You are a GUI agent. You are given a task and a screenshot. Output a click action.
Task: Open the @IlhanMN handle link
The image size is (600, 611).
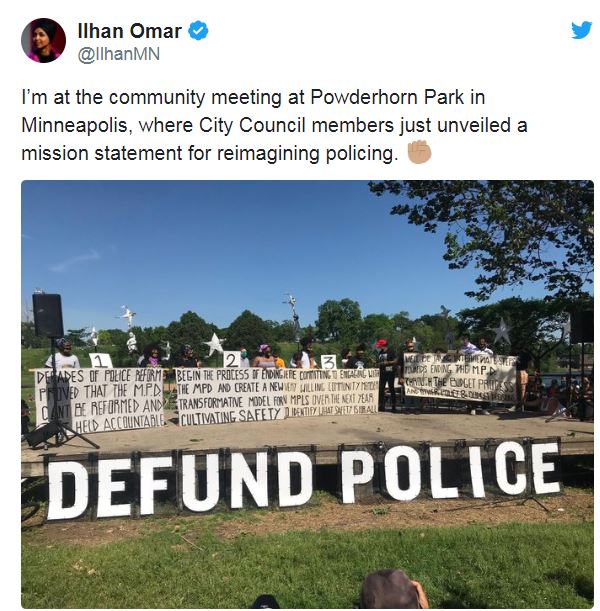119,54
